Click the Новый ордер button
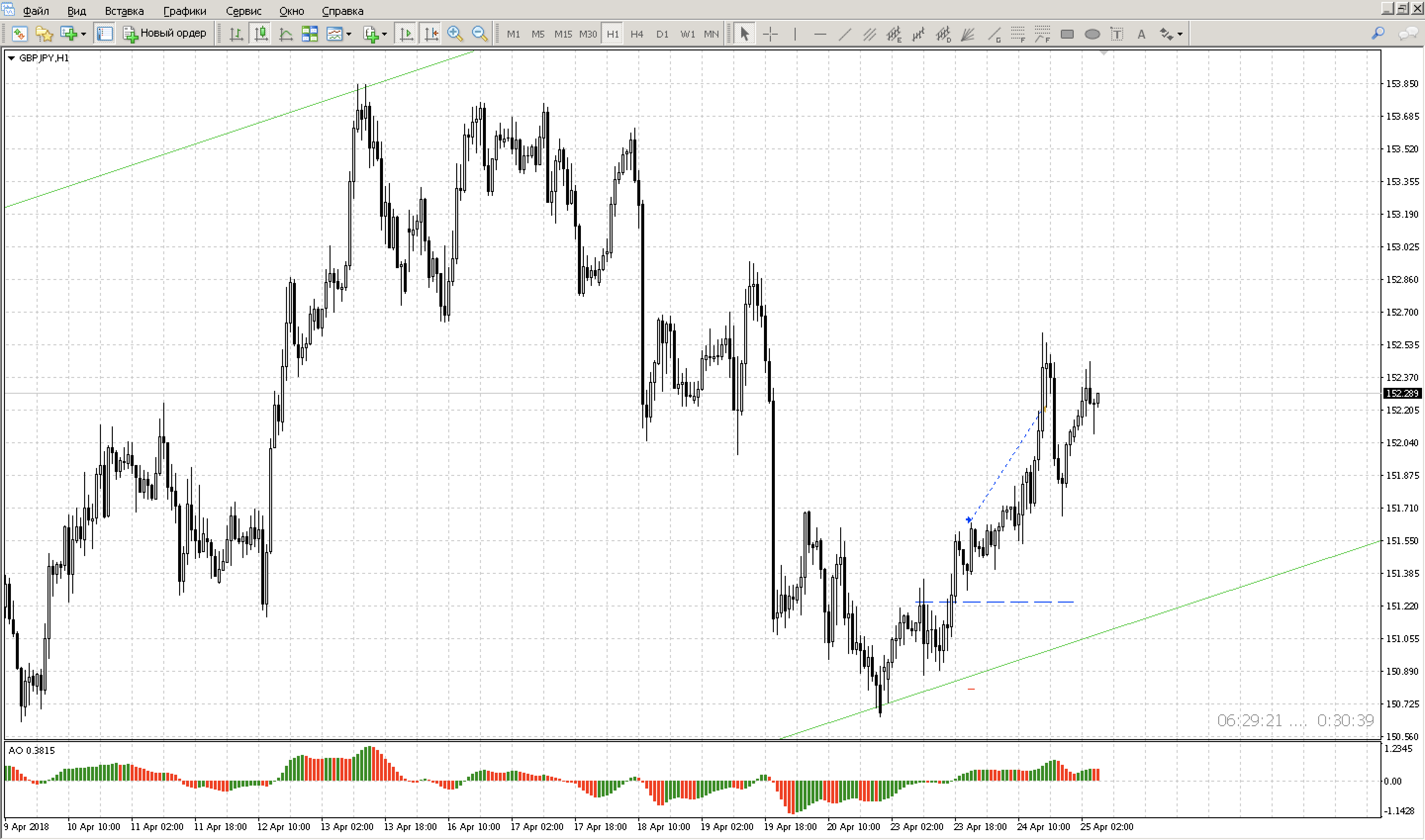This screenshot has width=1425, height=840. pyautogui.click(x=165, y=34)
